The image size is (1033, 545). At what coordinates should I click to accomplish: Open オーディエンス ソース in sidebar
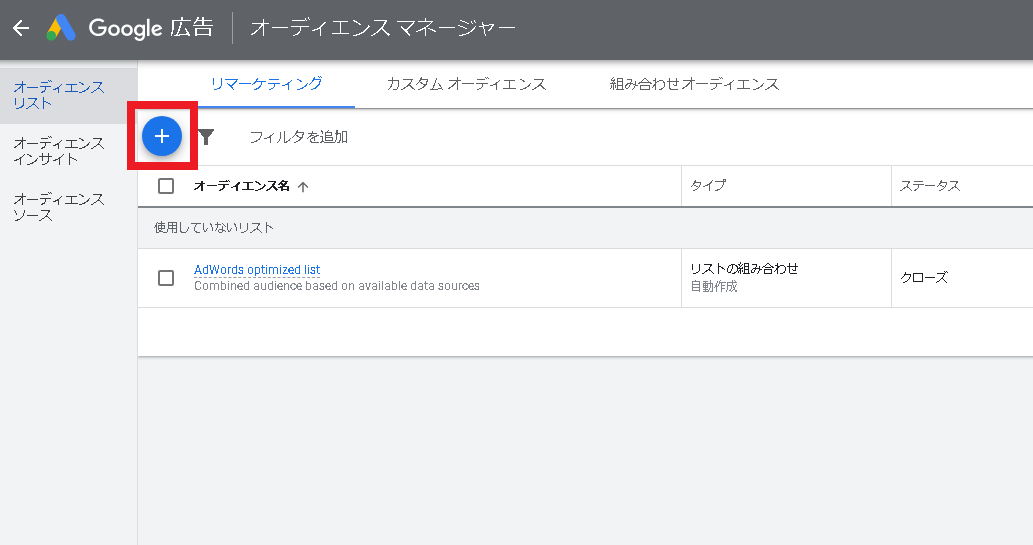(x=59, y=207)
